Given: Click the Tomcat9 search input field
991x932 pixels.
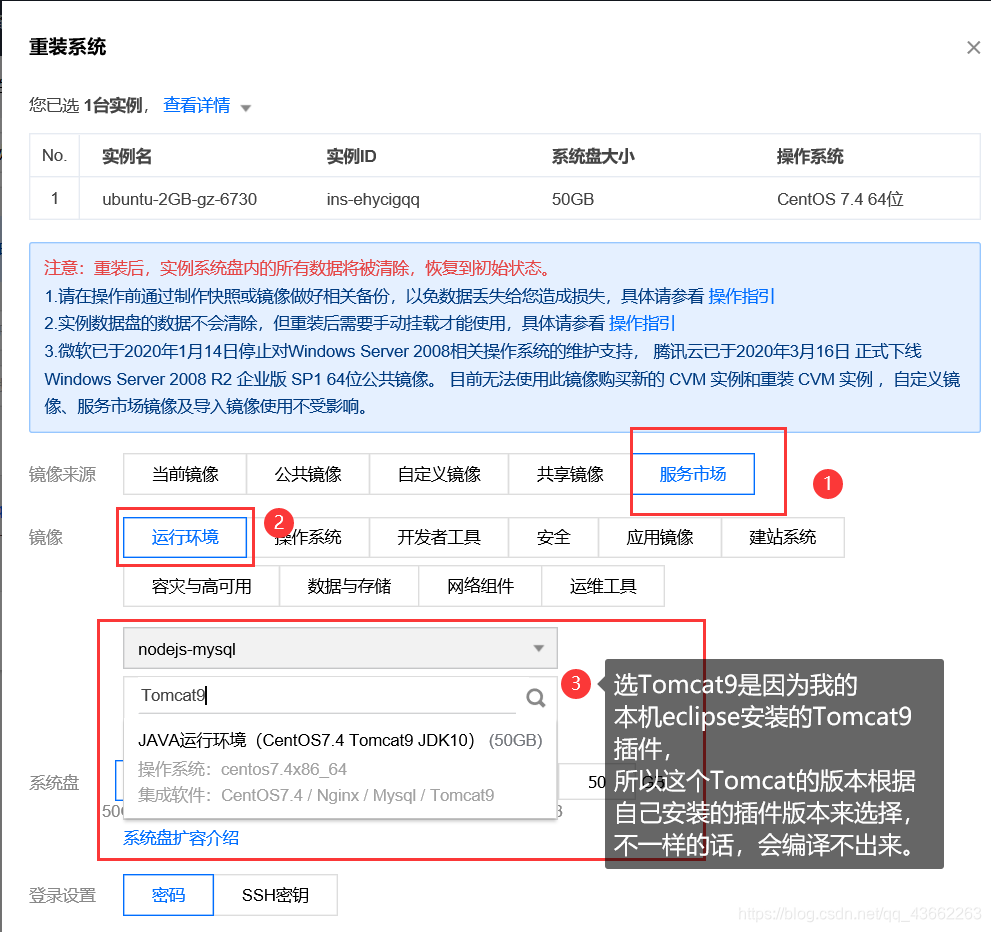Looking at the screenshot, I should (x=327, y=696).
